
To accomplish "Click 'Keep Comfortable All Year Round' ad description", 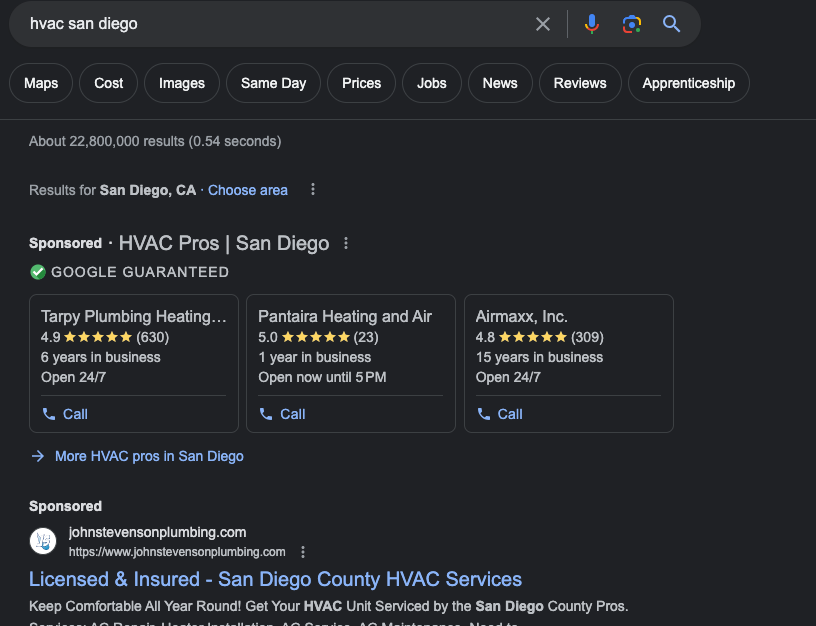I will pyautogui.click(x=329, y=607).
